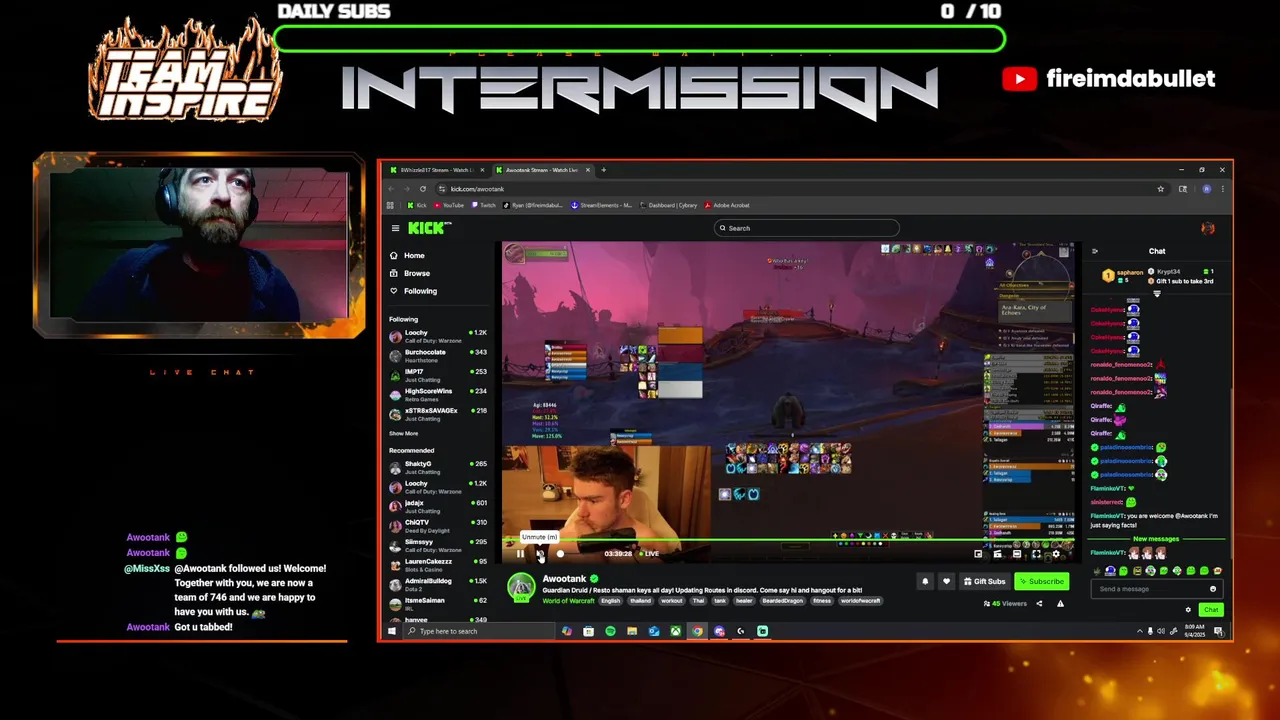
Task: Reload the page in Chrome
Action: (x=423, y=189)
